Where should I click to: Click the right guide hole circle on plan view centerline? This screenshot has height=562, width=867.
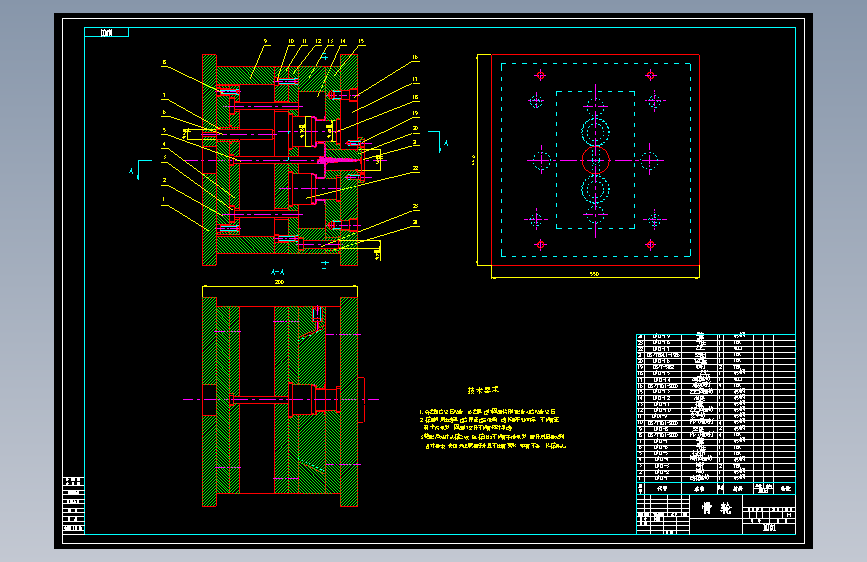click(650, 161)
